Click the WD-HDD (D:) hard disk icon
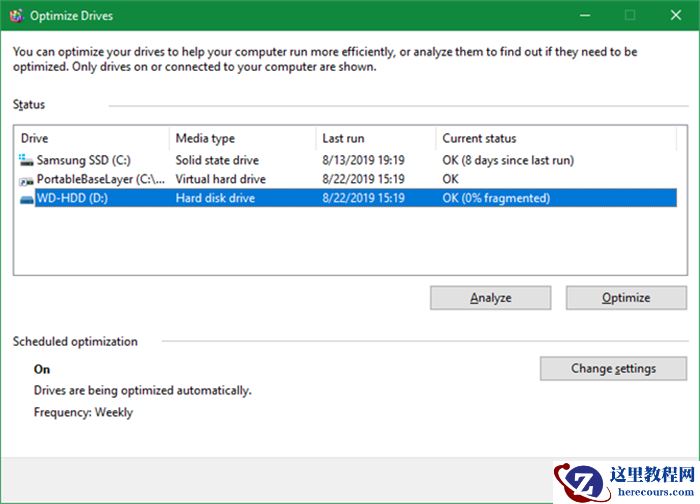The height and width of the screenshot is (504, 700). tap(27, 199)
